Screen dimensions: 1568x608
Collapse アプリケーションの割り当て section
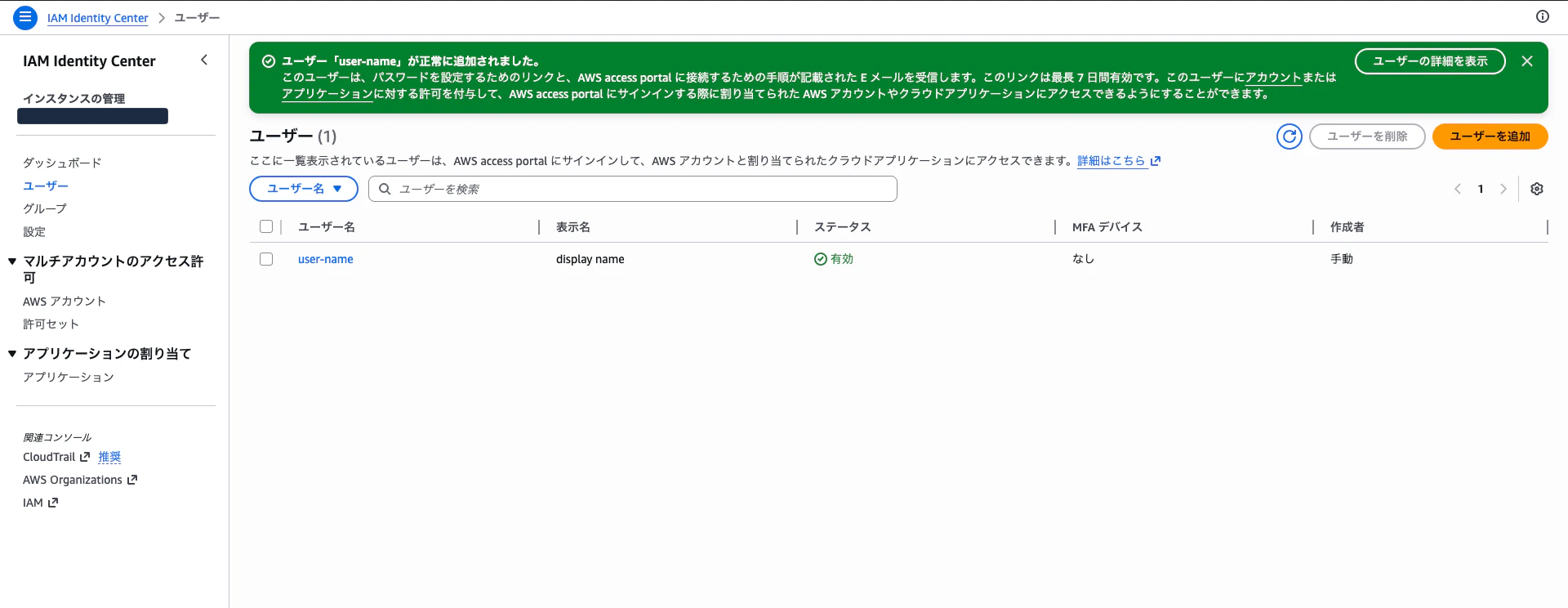12,354
